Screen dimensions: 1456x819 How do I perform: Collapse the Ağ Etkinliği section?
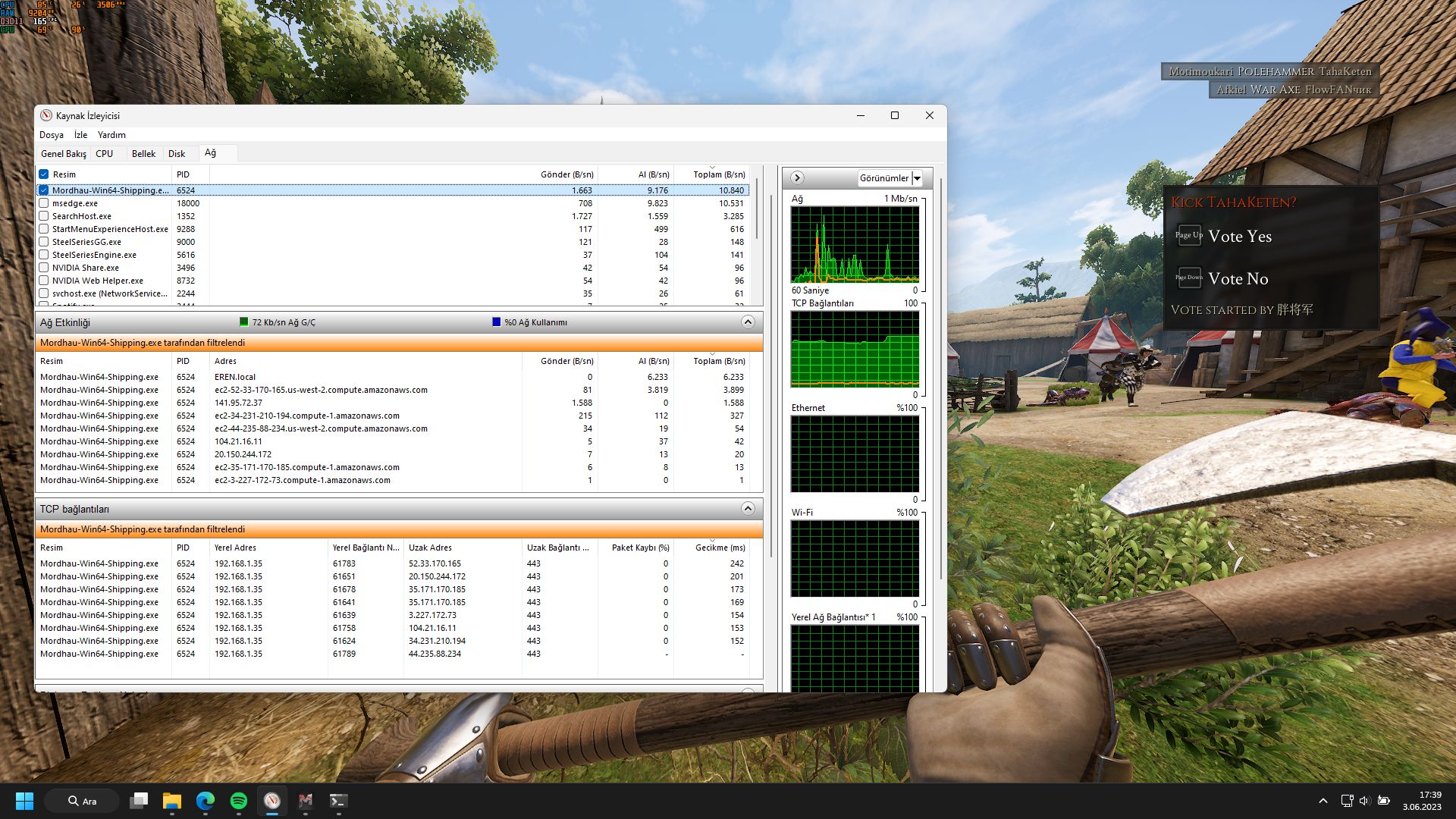(x=748, y=322)
